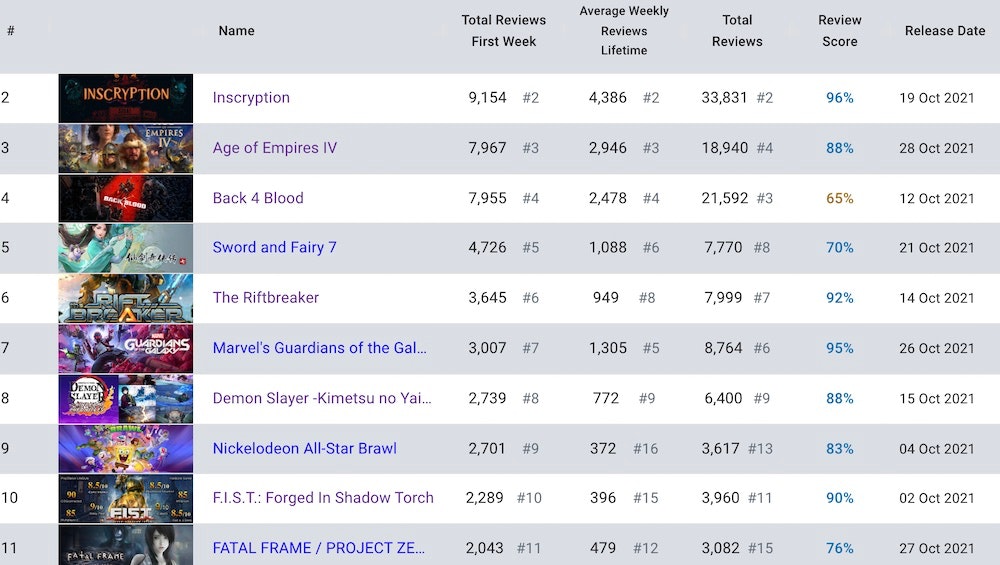Click the Inscryption thumbnail image
The image size is (1000, 565).
(126, 98)
